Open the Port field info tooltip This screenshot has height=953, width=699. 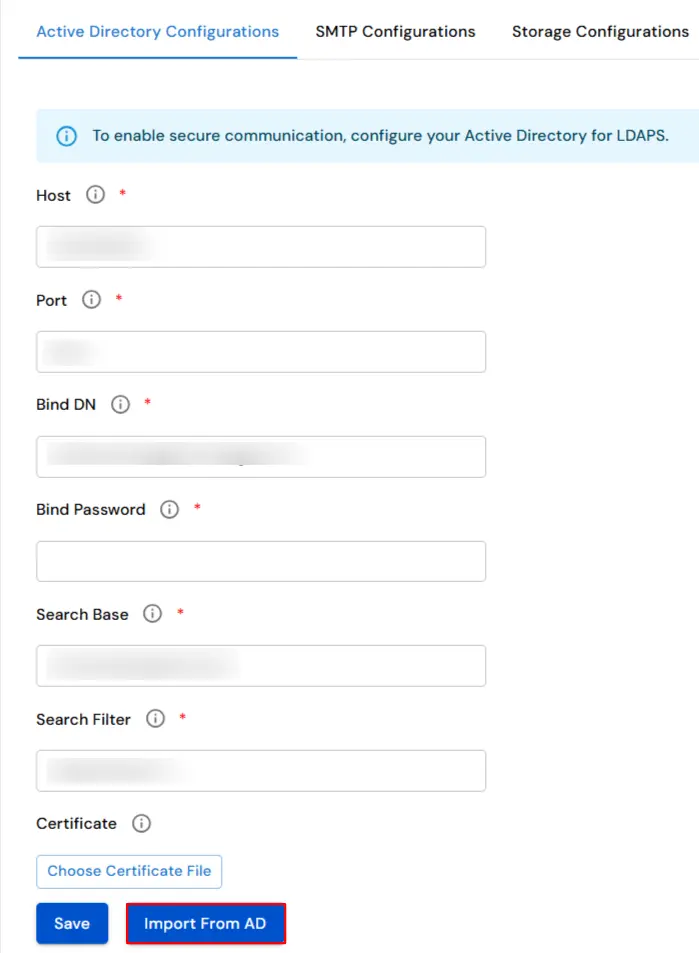(91, 299)
